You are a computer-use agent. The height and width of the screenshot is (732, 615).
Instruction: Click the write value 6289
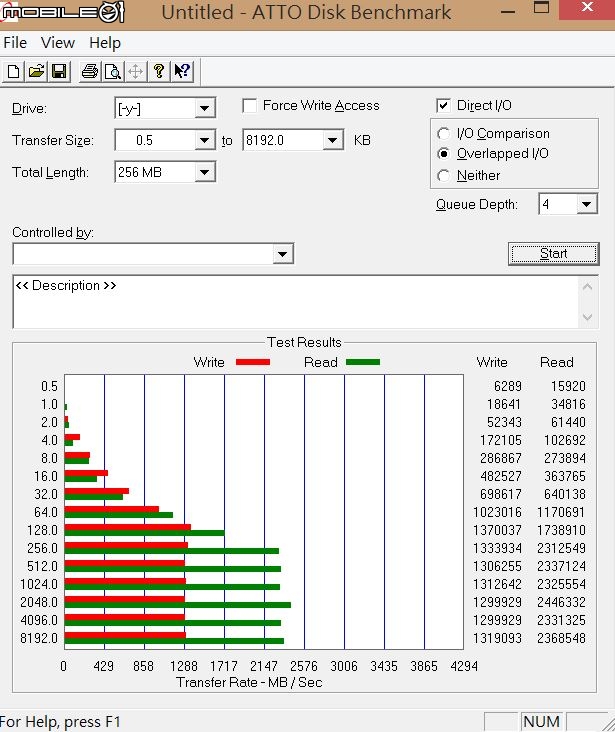[508, 386]
